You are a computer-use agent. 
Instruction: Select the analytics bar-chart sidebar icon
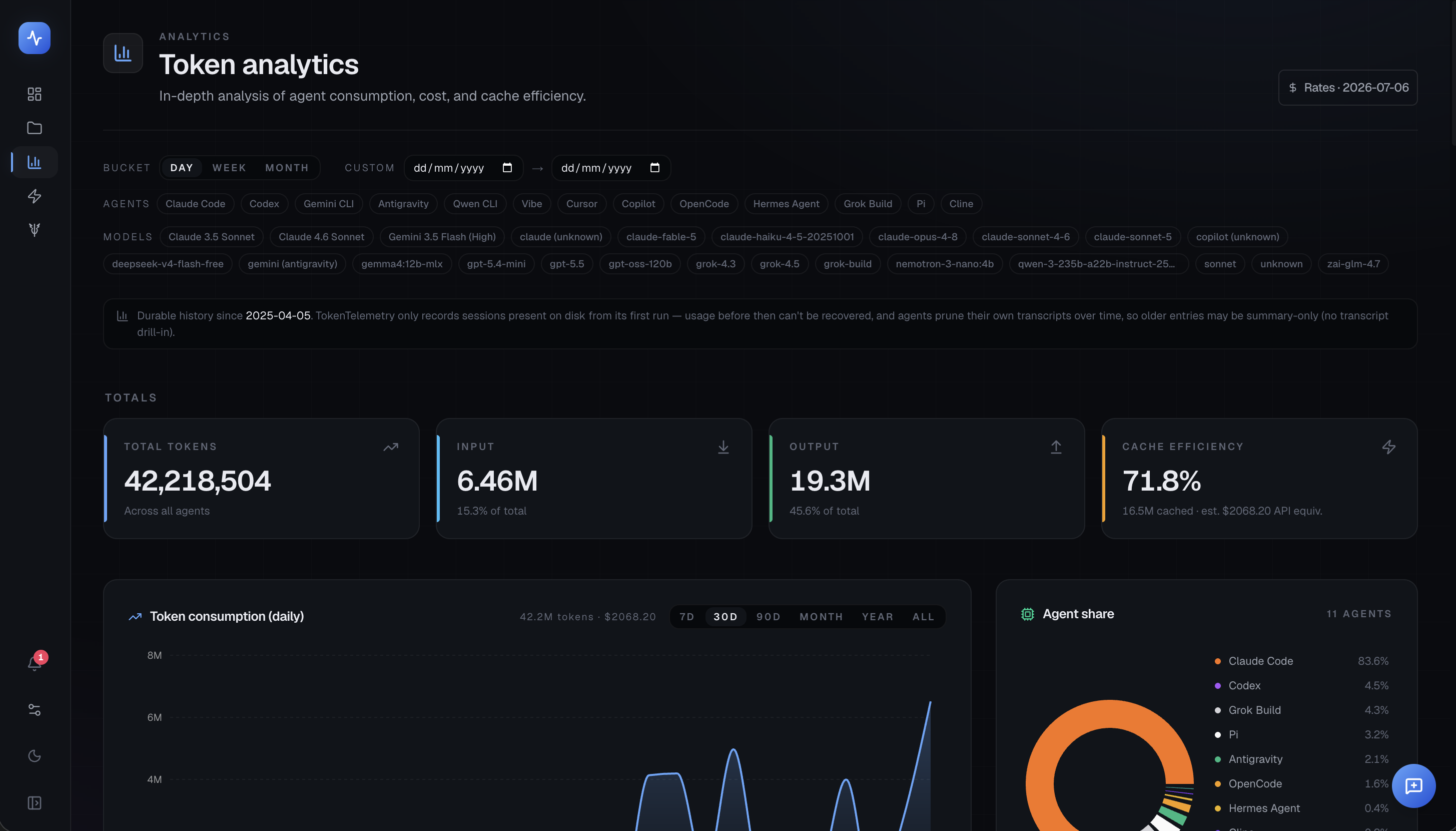(34, 162)
